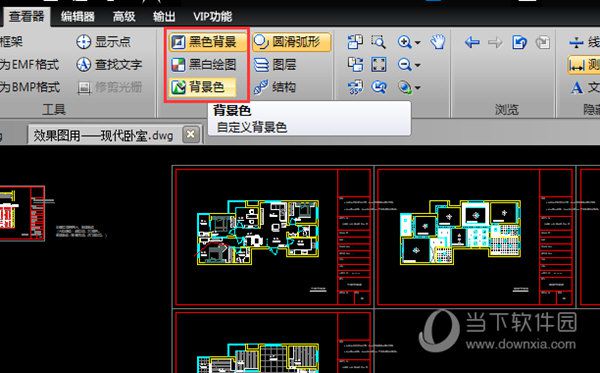Switch to the 查看器 ribbon tab
The height and width of the screenshot is (373, 600).
click(26, 17)
